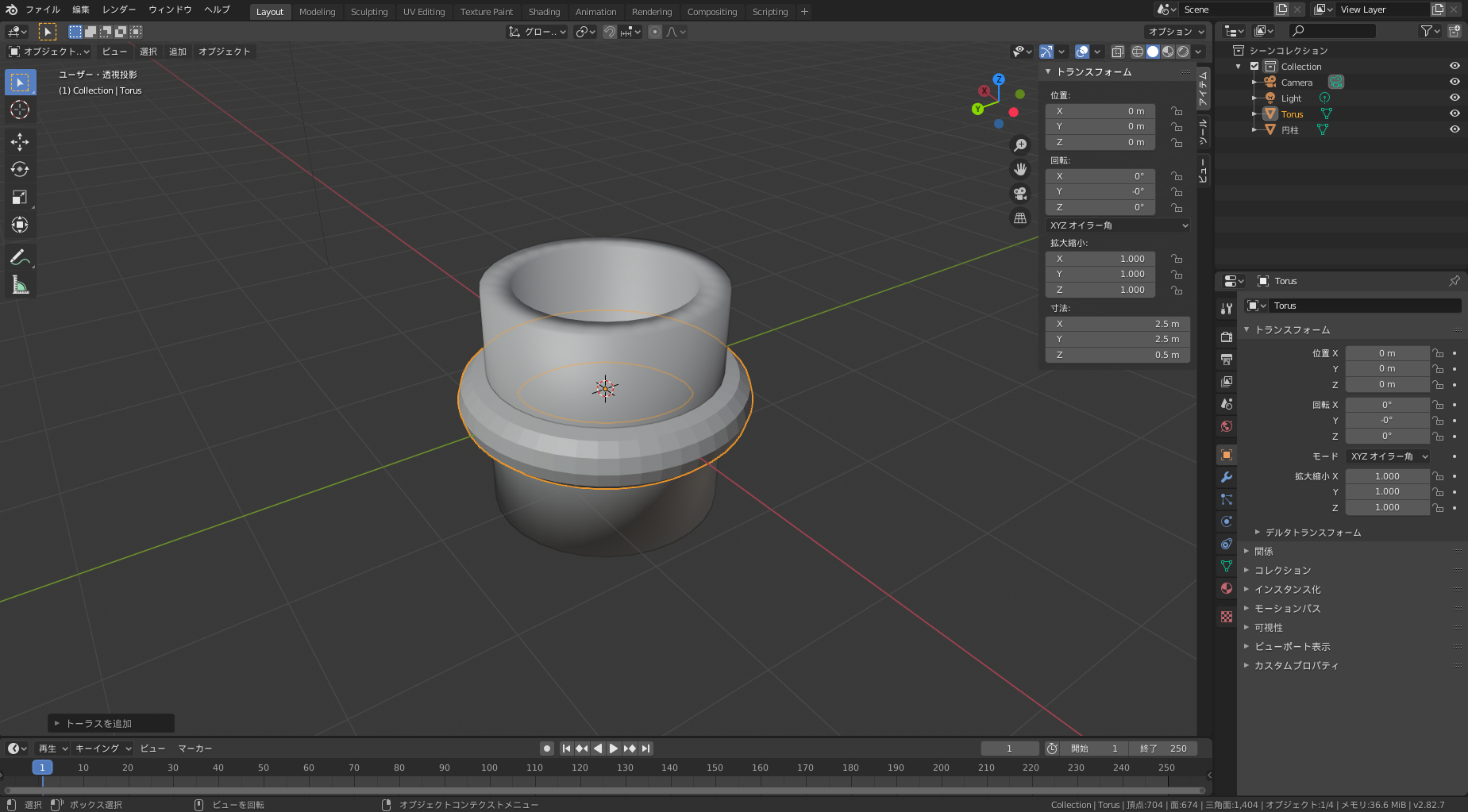1468x812 pixels.
Task: Open the Modifier wrench properties tab
Action: point(1227,477)
